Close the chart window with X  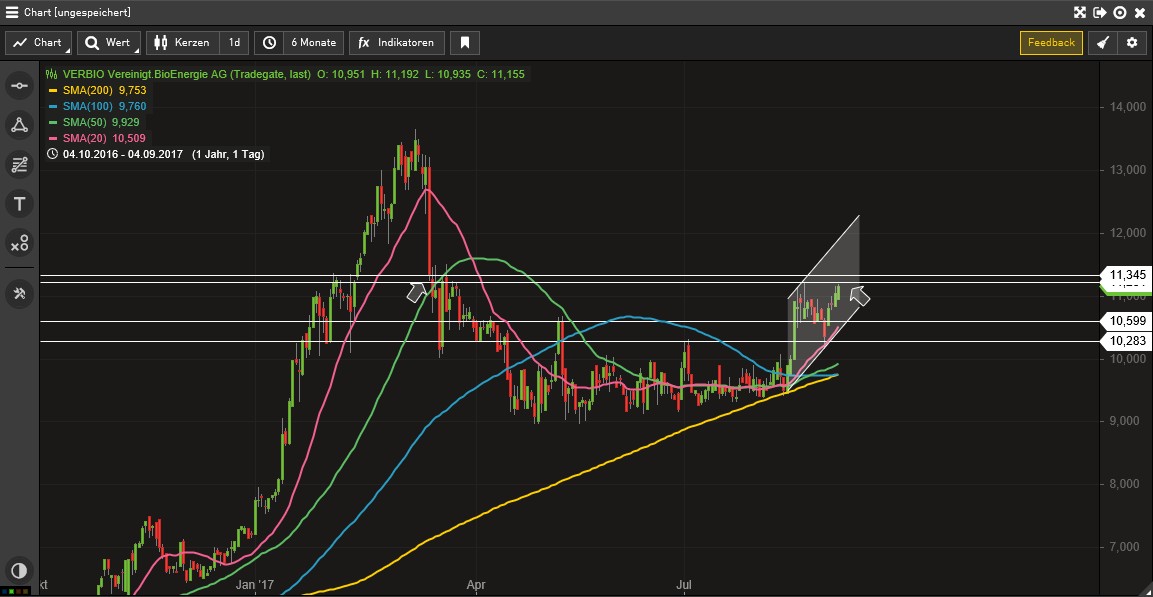(x=1139, y=12)
